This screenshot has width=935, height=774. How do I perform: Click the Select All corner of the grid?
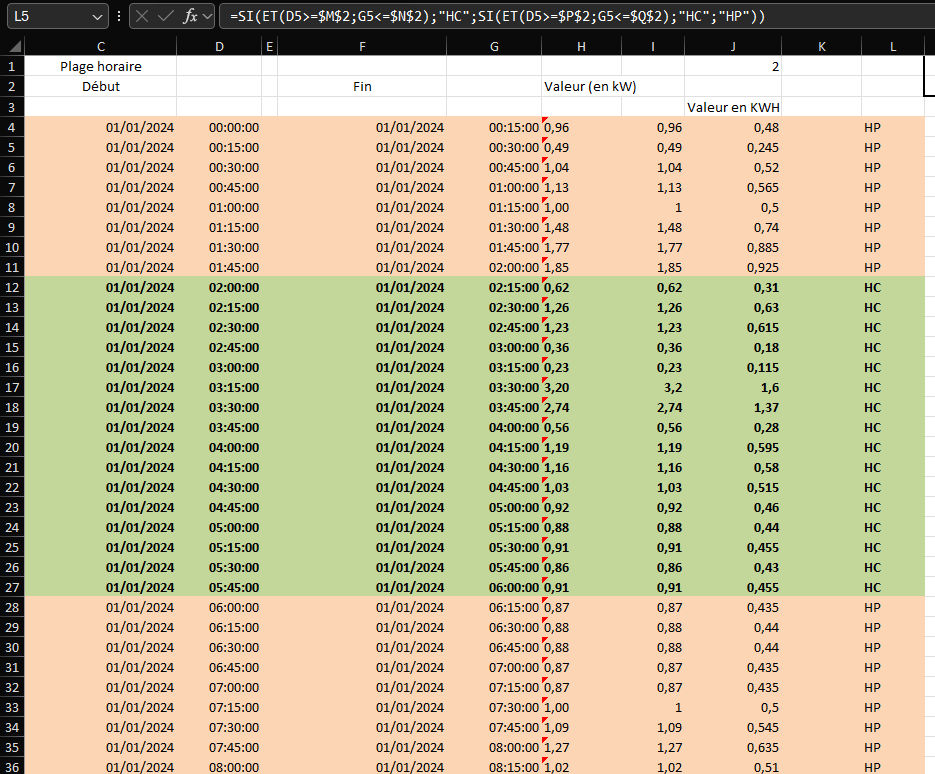point(12,46)
